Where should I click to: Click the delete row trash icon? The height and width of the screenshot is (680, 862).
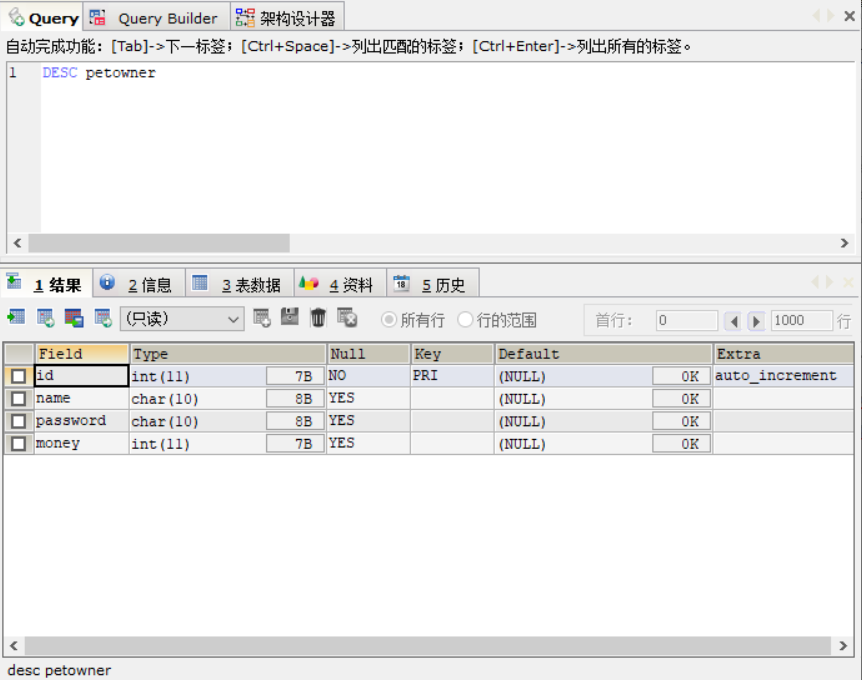pyautogui.click(x=318, y=318)
